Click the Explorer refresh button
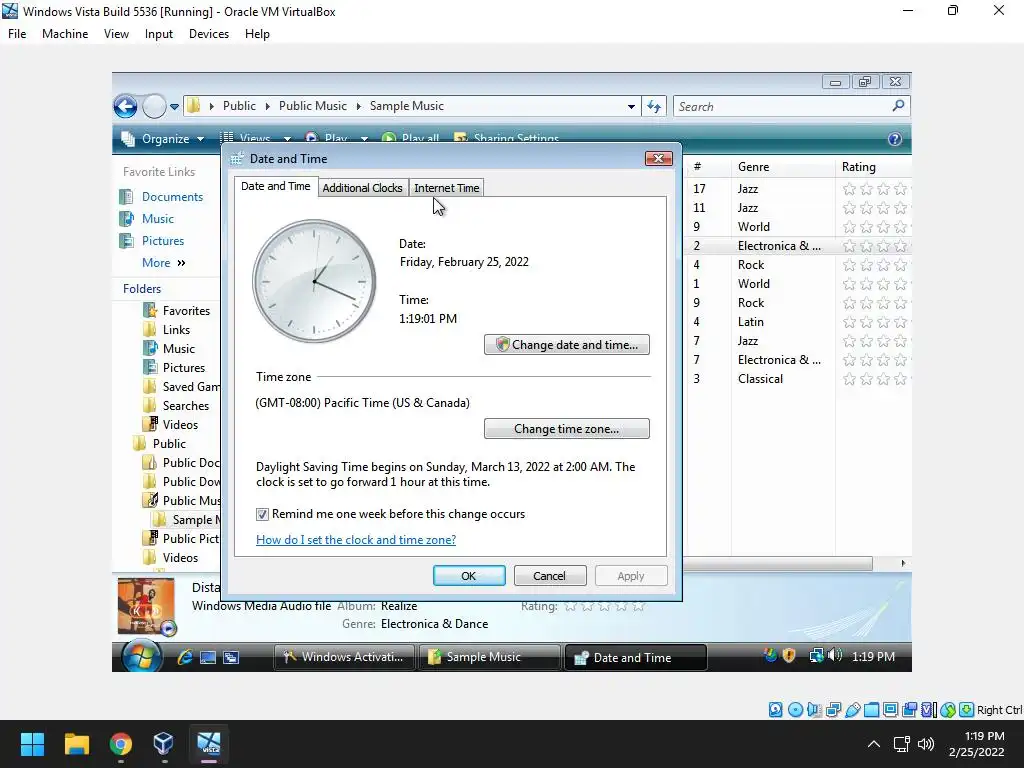Viewport: 1024px width, 768px height. (654, 106)
